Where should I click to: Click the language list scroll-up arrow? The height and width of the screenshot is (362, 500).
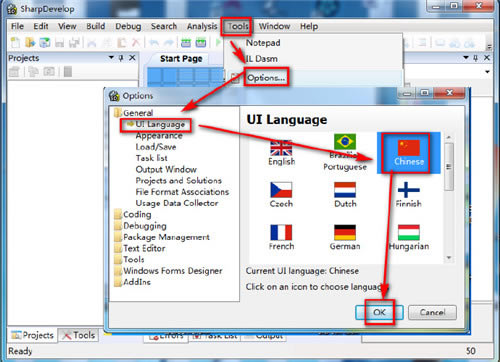tap(449, 137)
